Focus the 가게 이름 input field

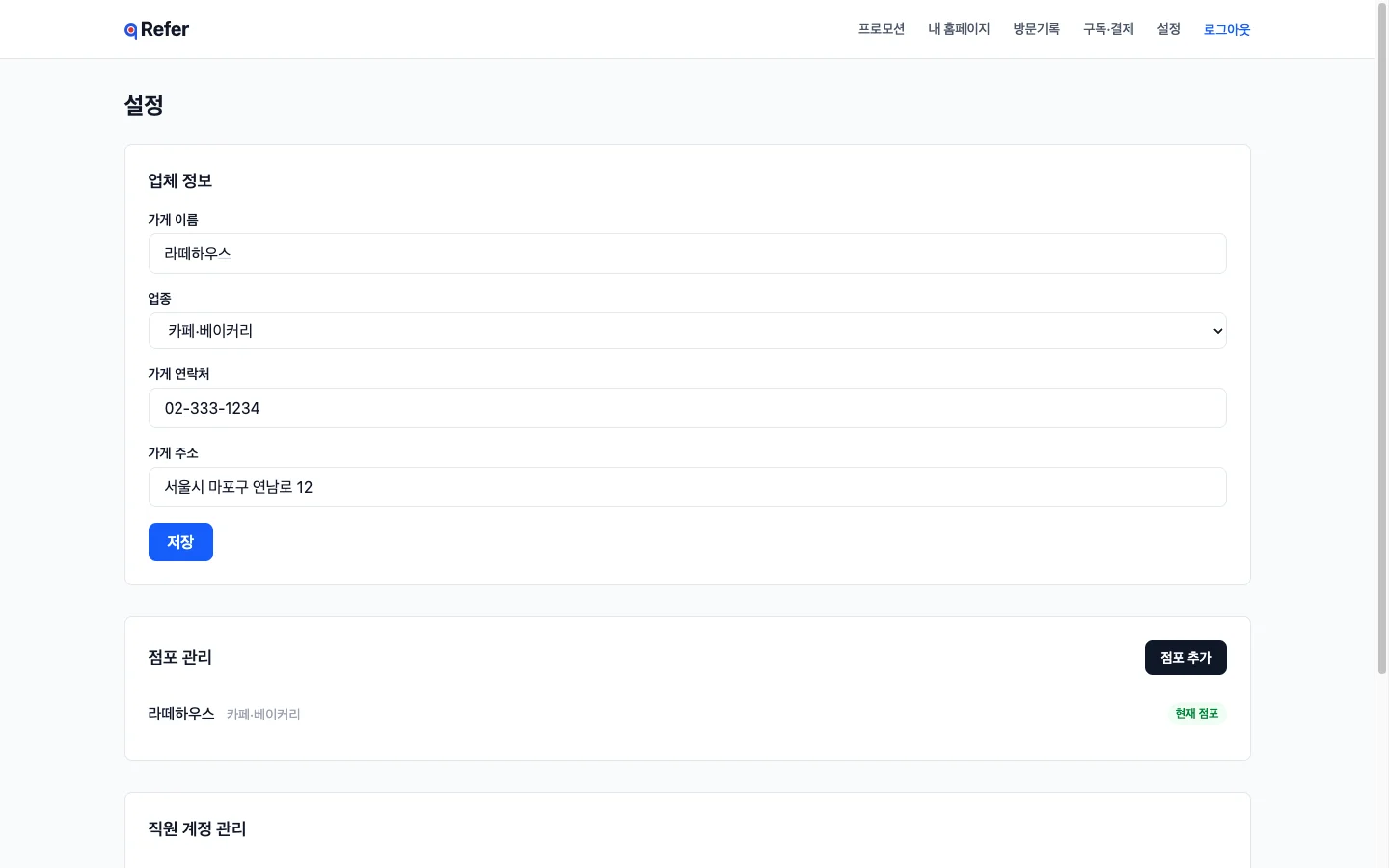pyautogui.click(x=687, y=254)
